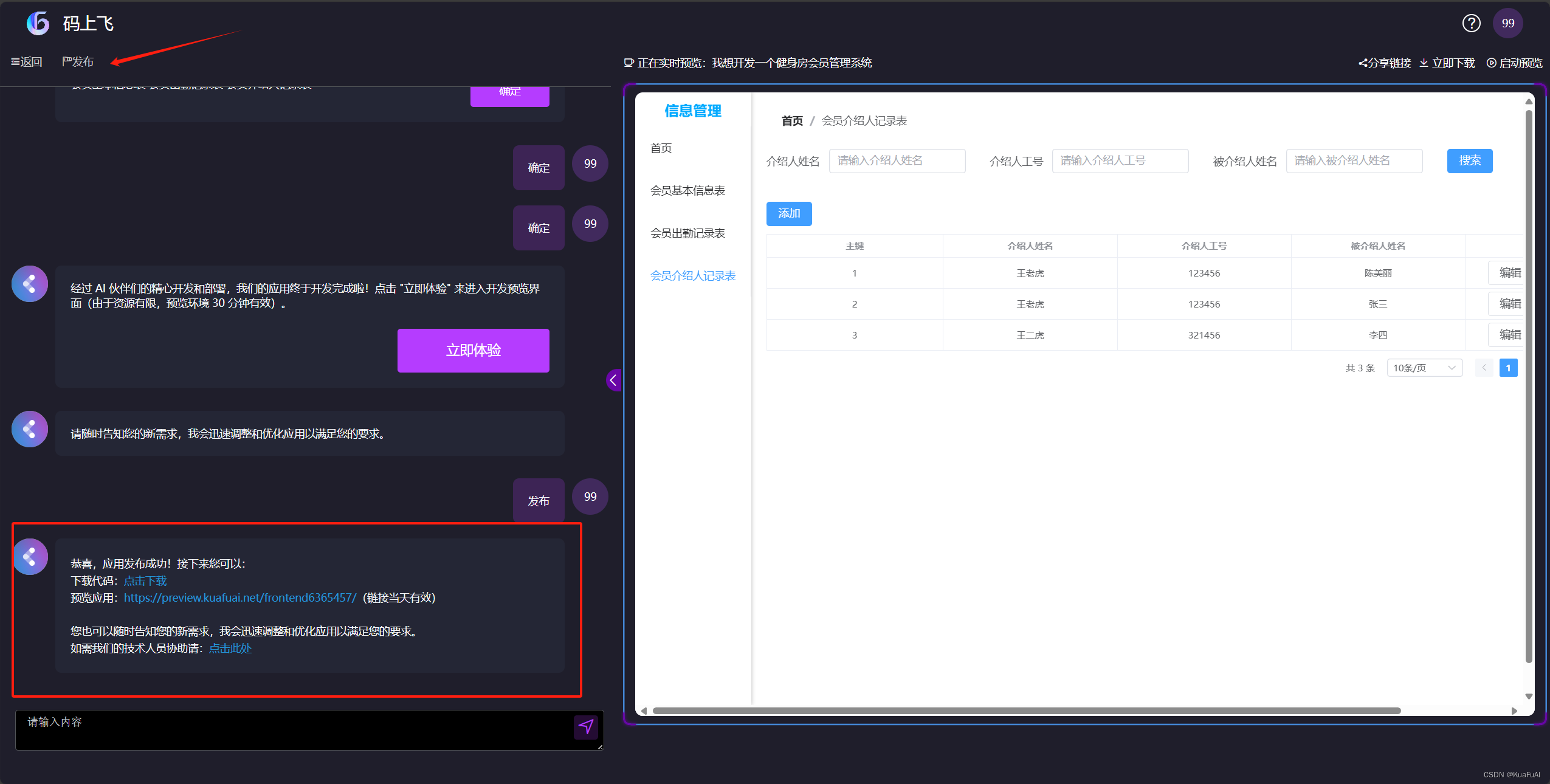Open the 99 user avatar at top right

click(1507, 23)
